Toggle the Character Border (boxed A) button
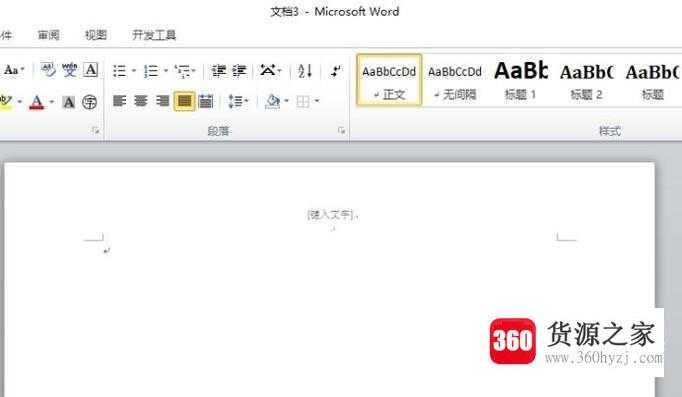This screenshot has width=682, height=397. [x=90, y=70]
